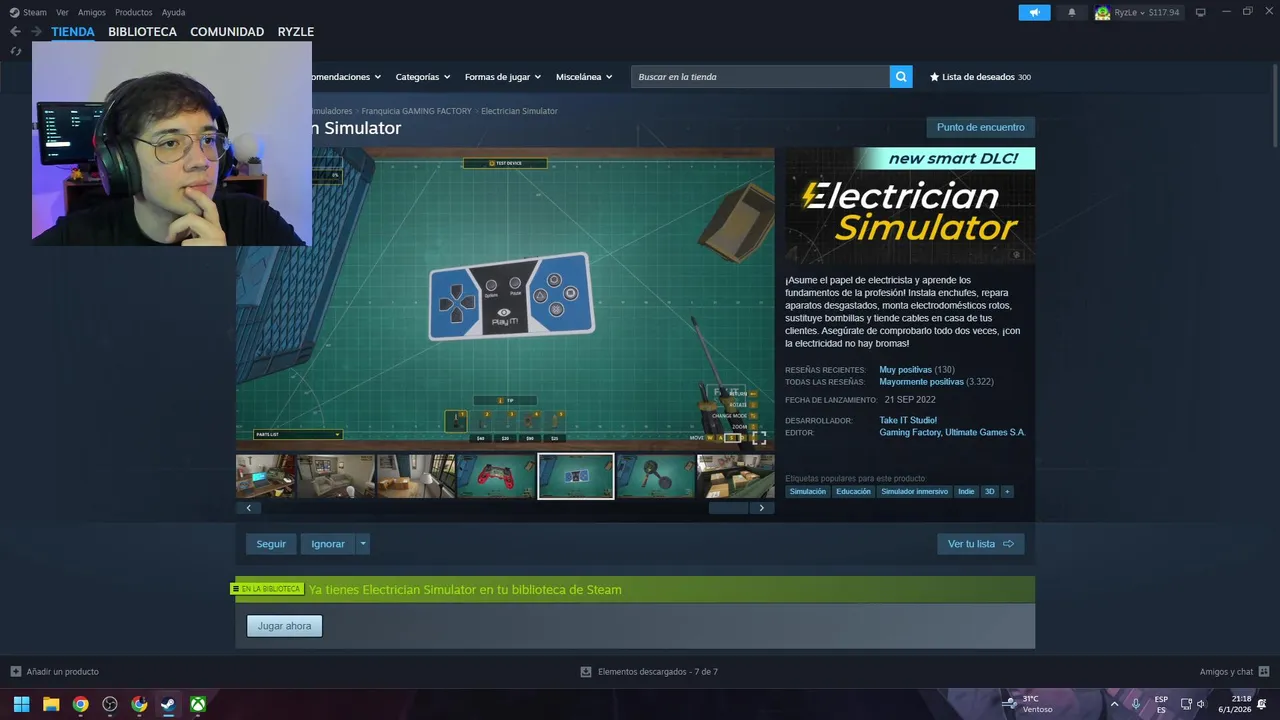Click the screenshot strip scrollbar handle
The image size is (1280, 720).
pos(728,508)
